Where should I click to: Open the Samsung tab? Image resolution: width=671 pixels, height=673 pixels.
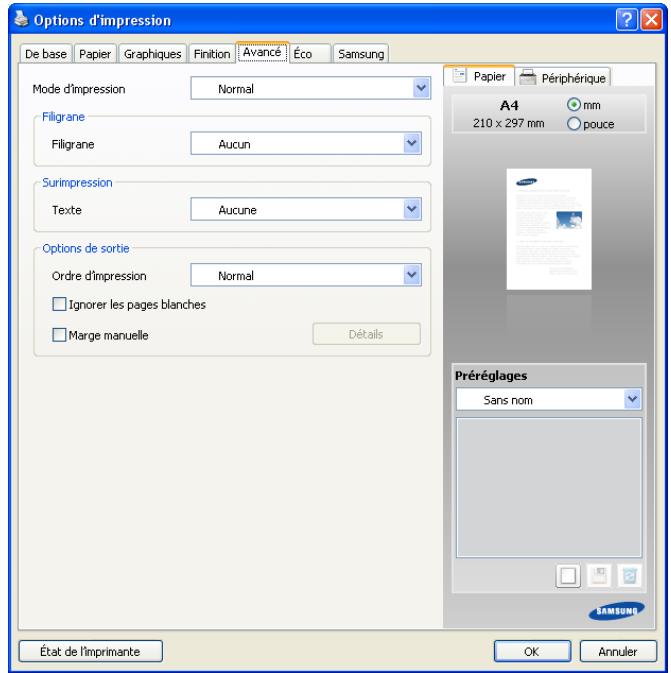[x=361, y=54]
